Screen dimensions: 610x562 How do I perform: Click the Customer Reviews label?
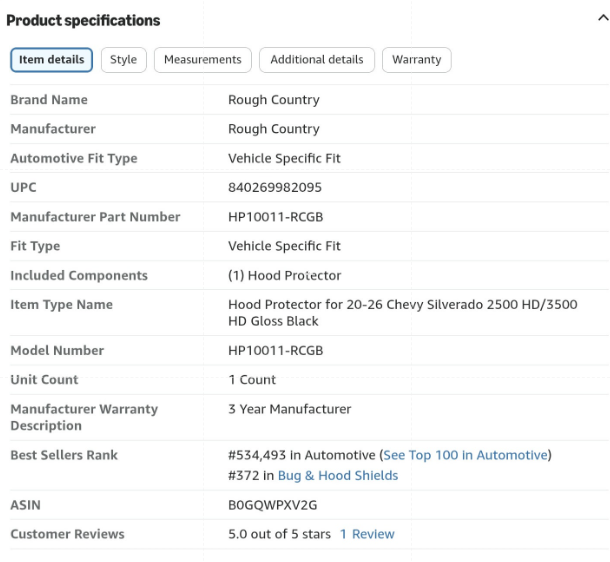67,534
